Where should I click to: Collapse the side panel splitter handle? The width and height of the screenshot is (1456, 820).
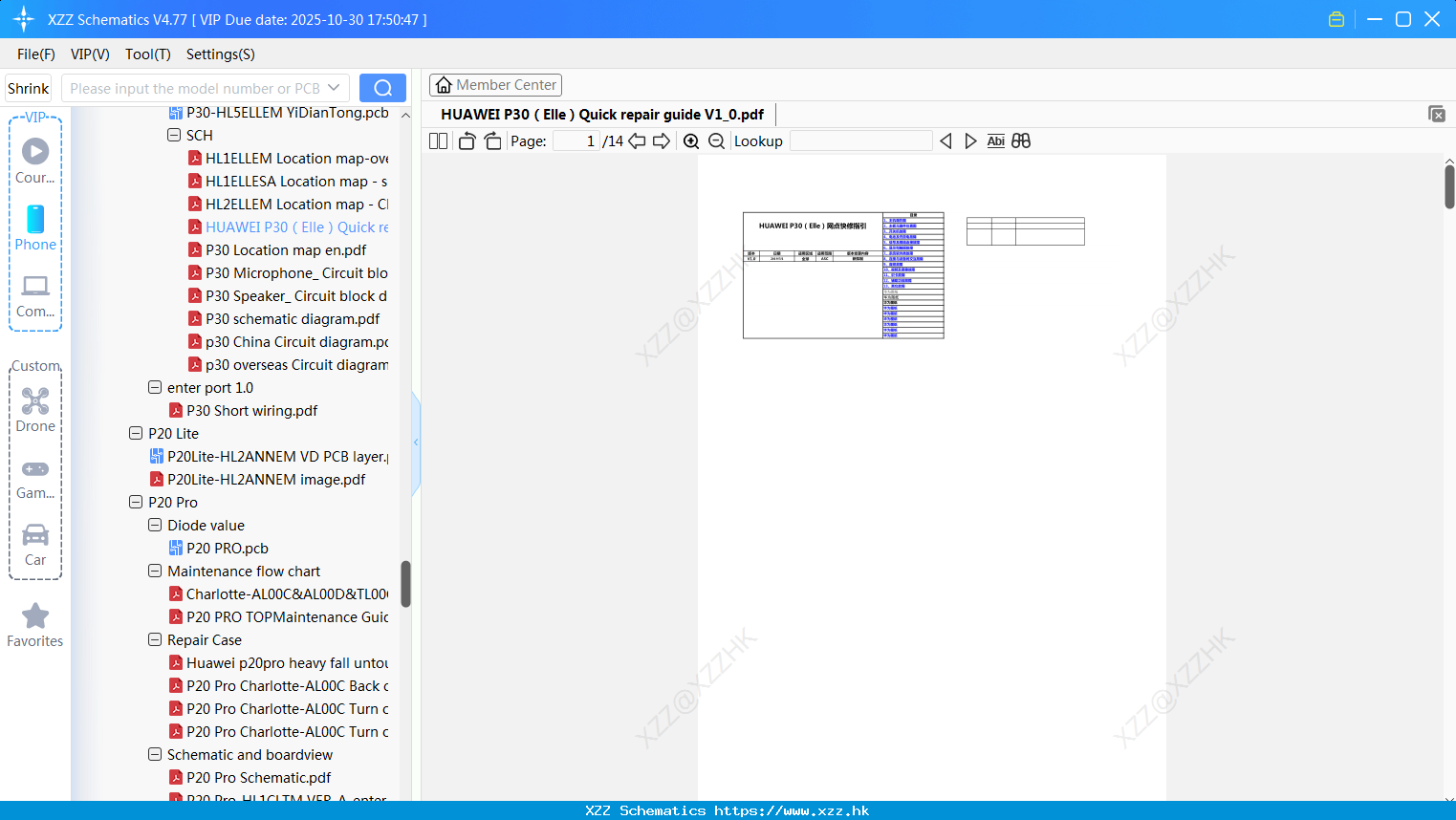pyautogui.click(x=416, y=442)
